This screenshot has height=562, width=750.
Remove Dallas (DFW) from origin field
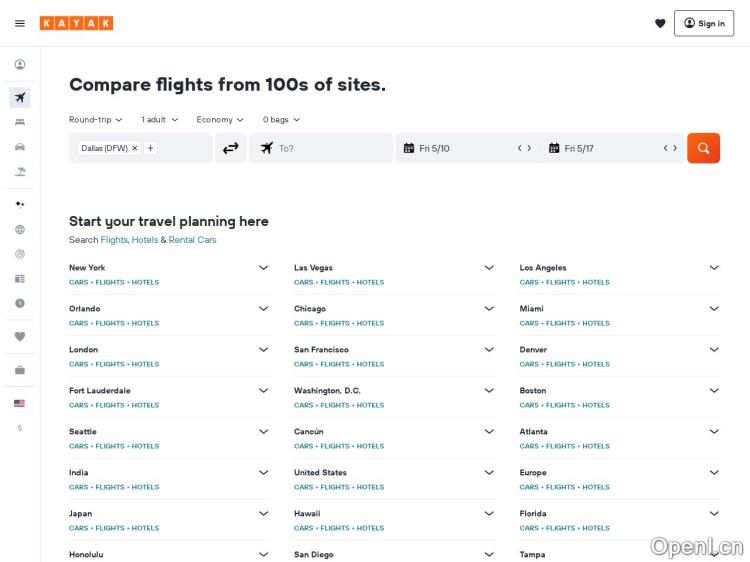135,148
